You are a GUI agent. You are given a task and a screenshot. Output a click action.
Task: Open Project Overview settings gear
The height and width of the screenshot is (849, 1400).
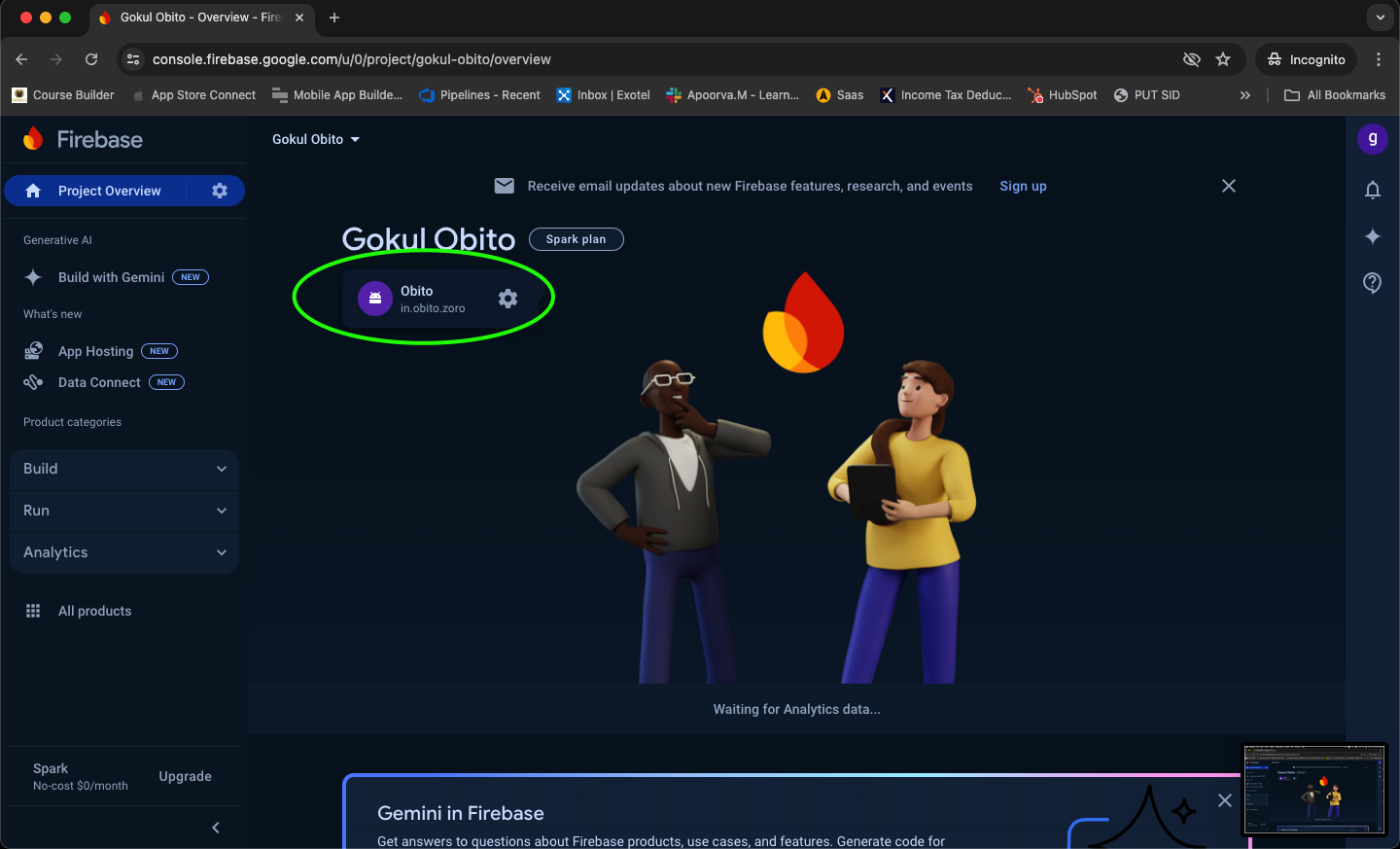point(220,191)
